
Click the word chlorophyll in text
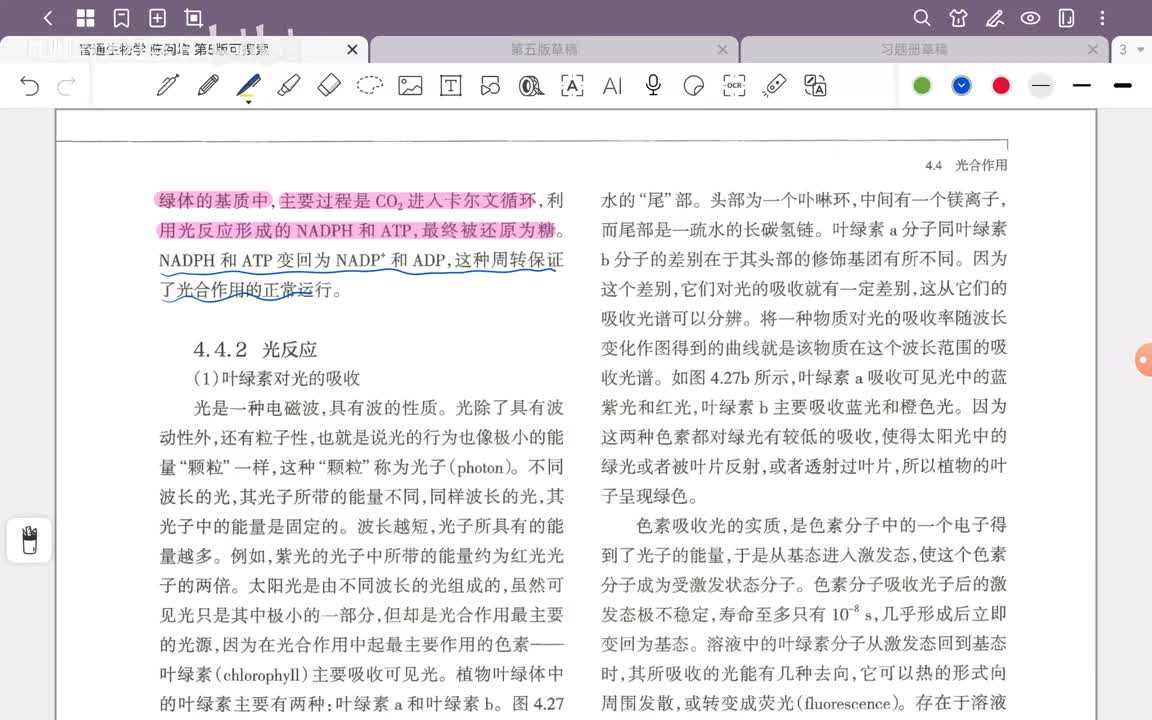tap(262, 674)
